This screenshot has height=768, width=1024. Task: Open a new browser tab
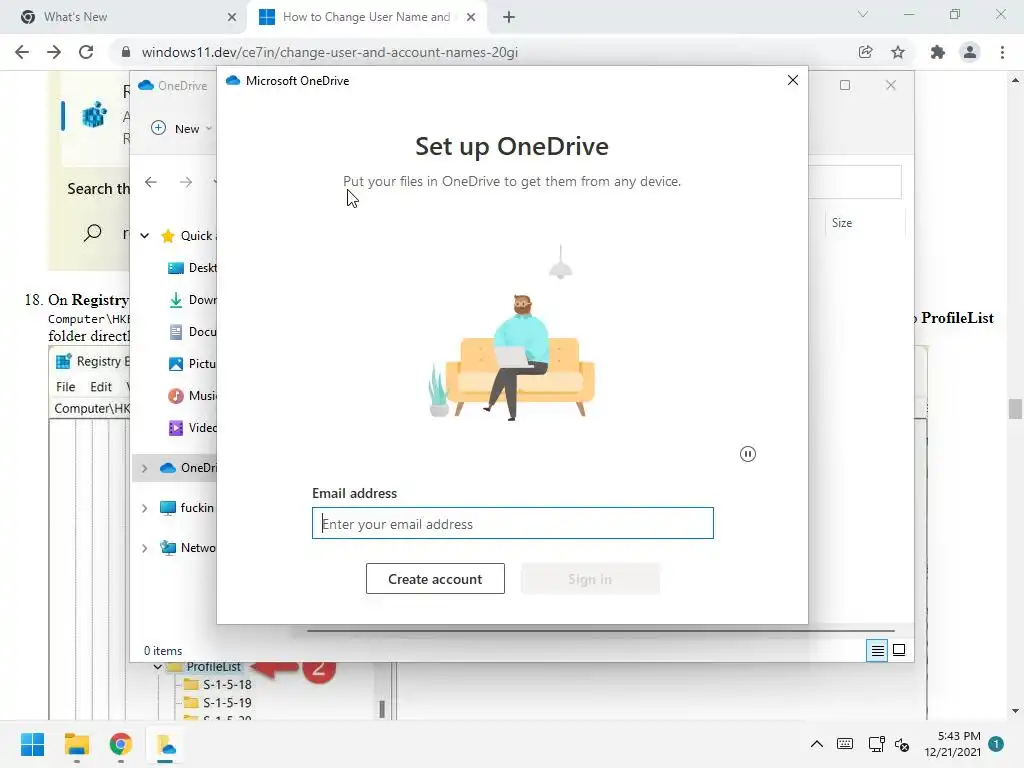point(509,17)
